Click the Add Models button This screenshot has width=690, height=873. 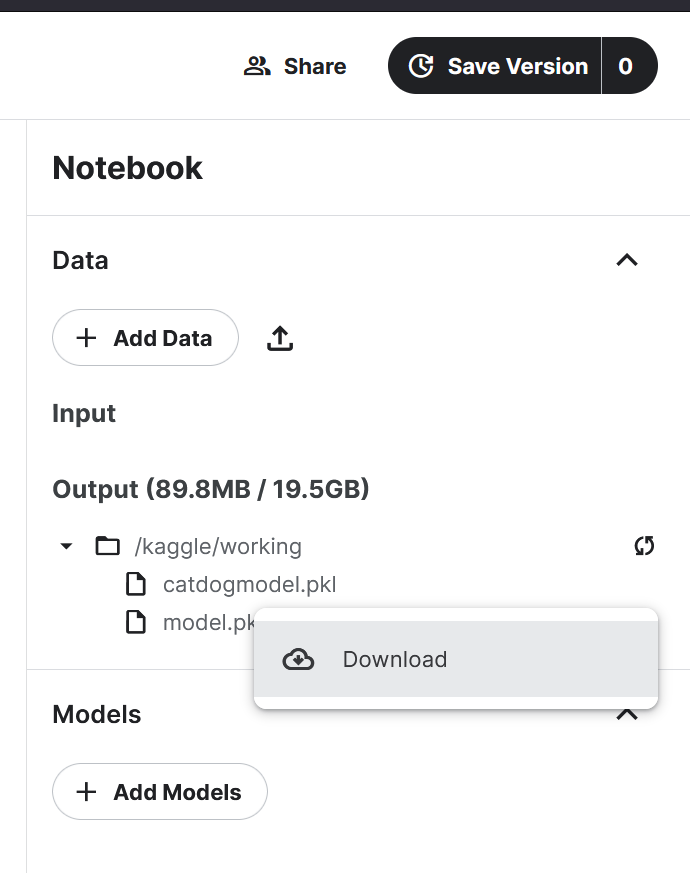coord(160,791)
